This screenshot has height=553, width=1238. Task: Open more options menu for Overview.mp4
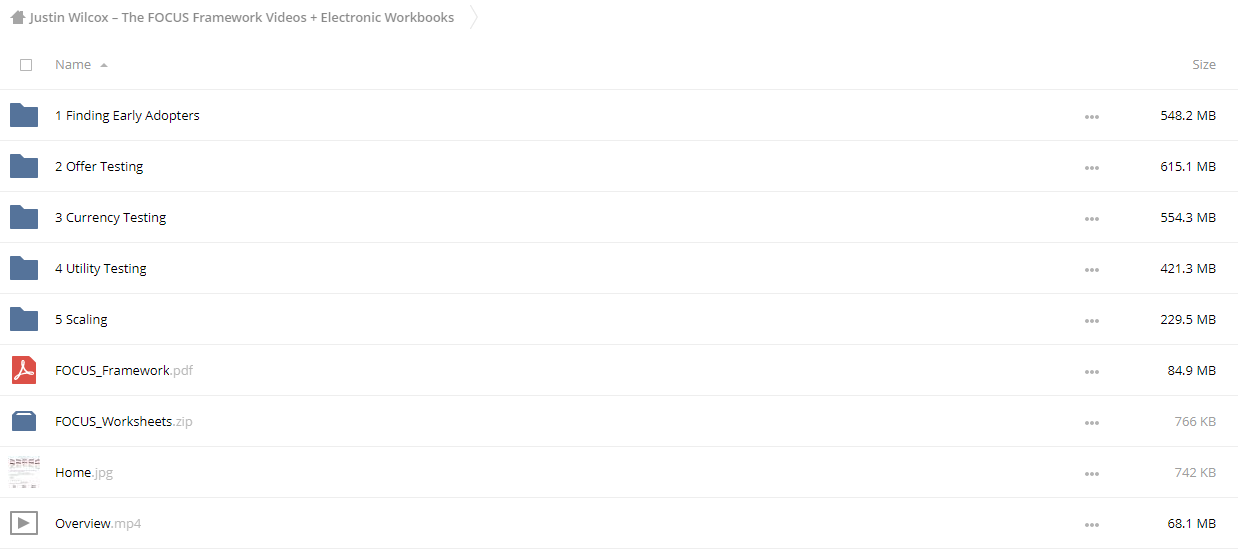pos(1092,524)
